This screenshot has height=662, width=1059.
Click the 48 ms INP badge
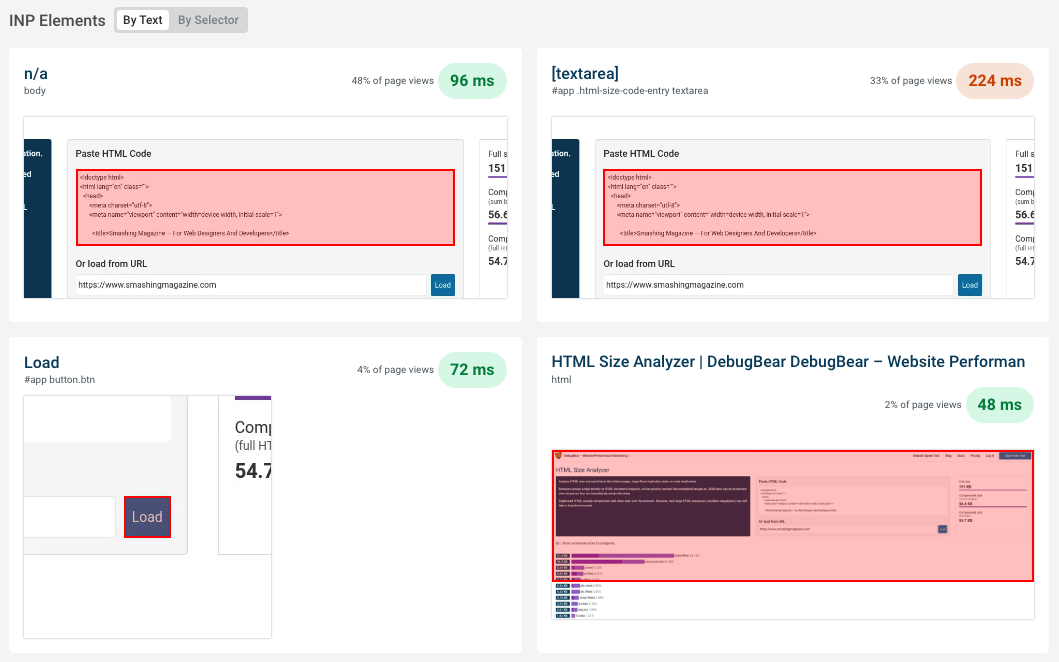tap(1000, 405)
